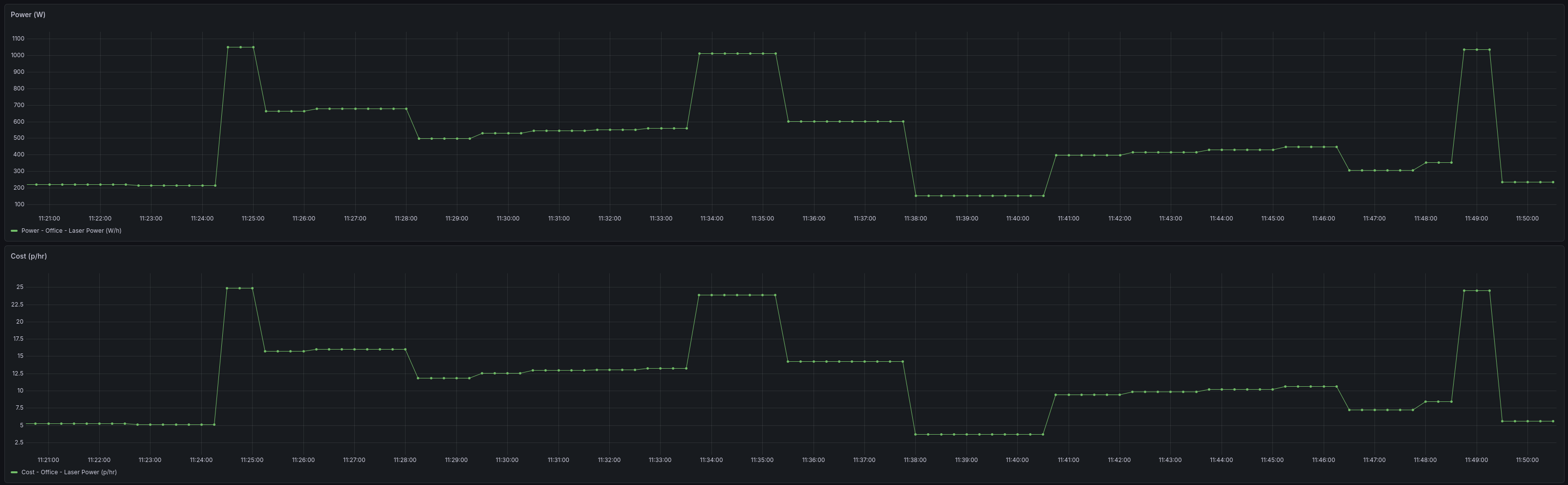This screenshot has height=485, width=1568.
Task: Click the 11:43:00 time label in the Cost panel
Action: click(x=1170, y=460)
